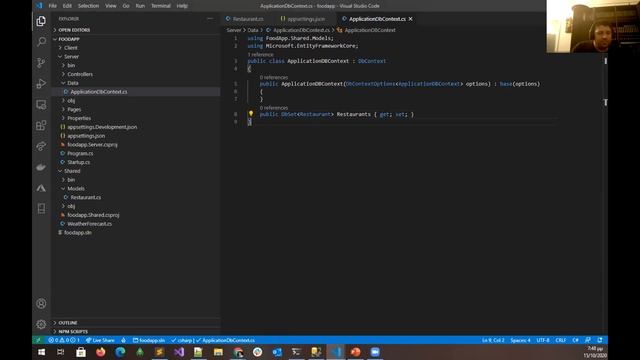Click the Data breadcrumb segment
The width and height of the screenshot is (640, 360).
coord(253,30)
